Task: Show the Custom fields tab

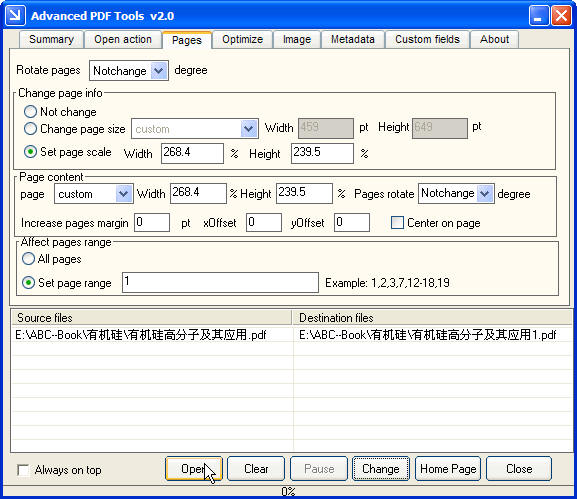Action: coord(427,39)
